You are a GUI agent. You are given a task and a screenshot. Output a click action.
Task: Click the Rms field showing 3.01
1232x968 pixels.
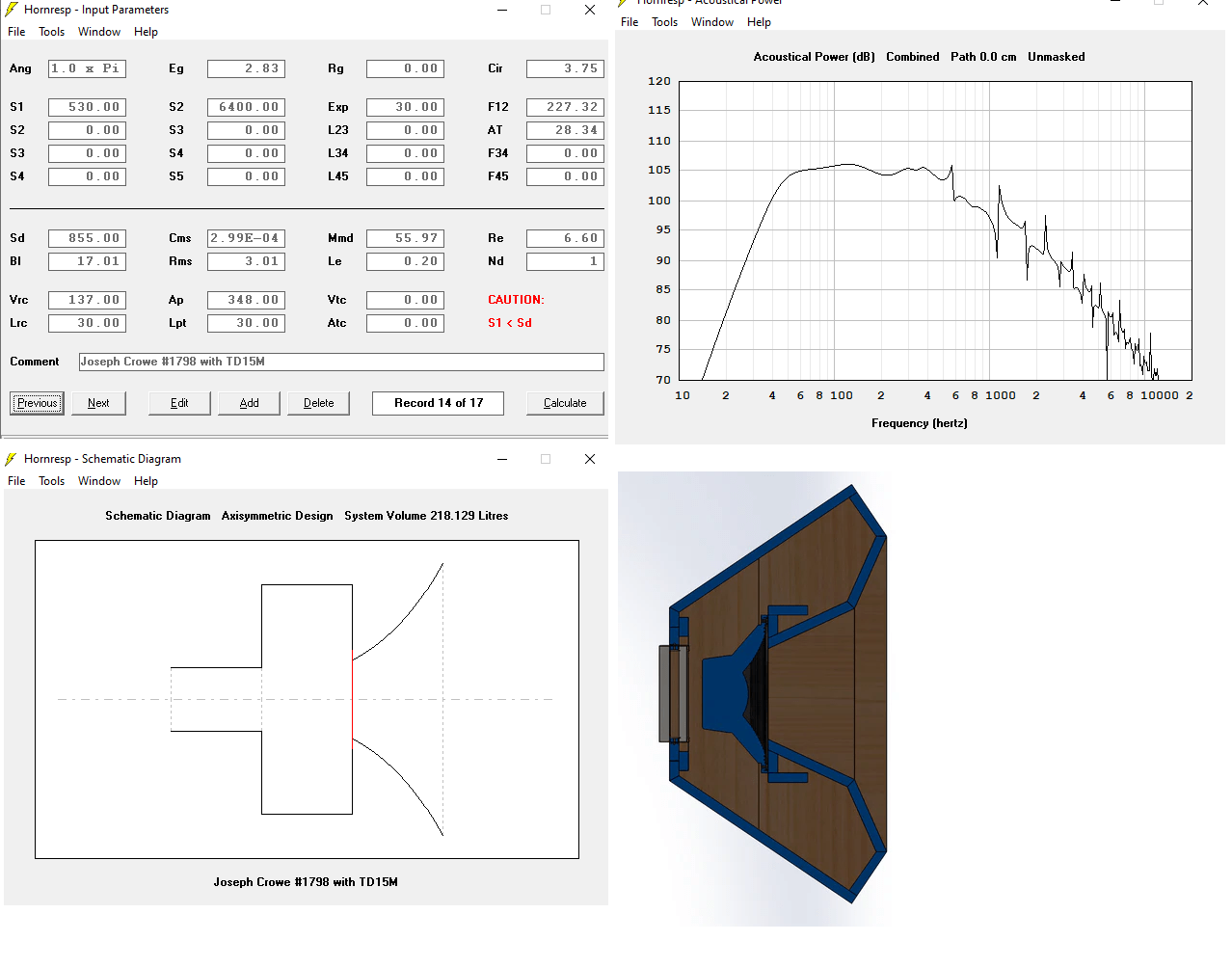point(246,261)
